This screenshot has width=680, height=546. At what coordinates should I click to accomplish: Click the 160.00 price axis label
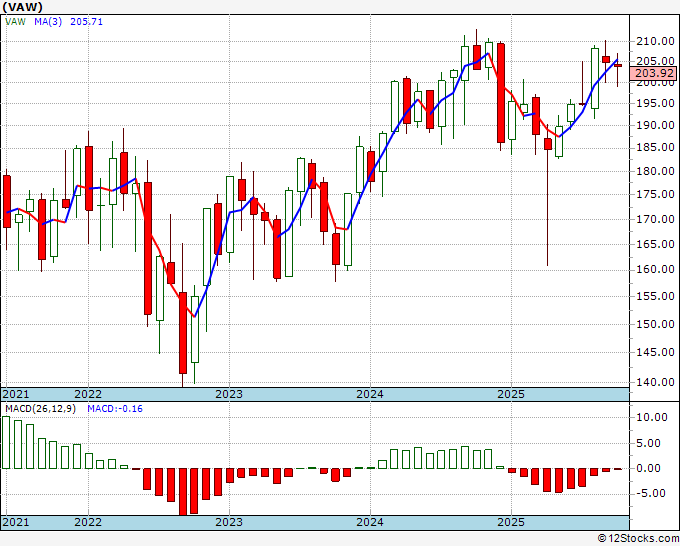(x=655, y=269)
